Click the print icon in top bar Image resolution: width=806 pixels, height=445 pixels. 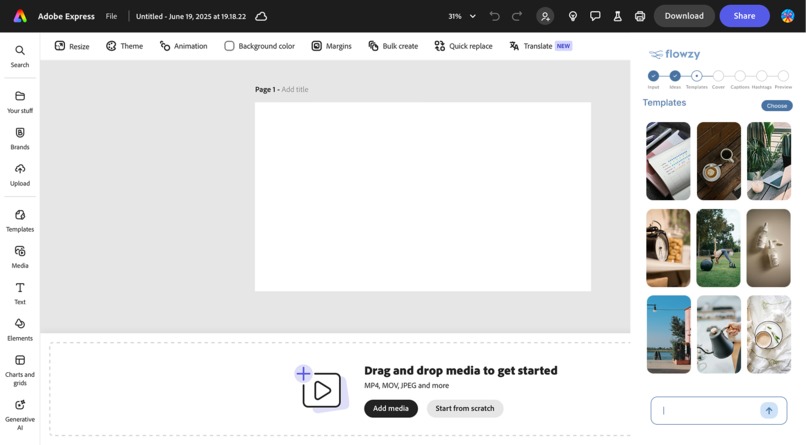point(639,16)
